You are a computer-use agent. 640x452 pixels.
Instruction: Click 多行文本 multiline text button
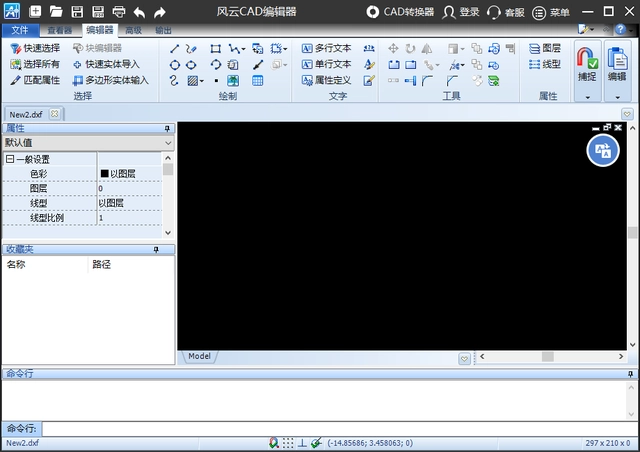click(x=327, y=49)
